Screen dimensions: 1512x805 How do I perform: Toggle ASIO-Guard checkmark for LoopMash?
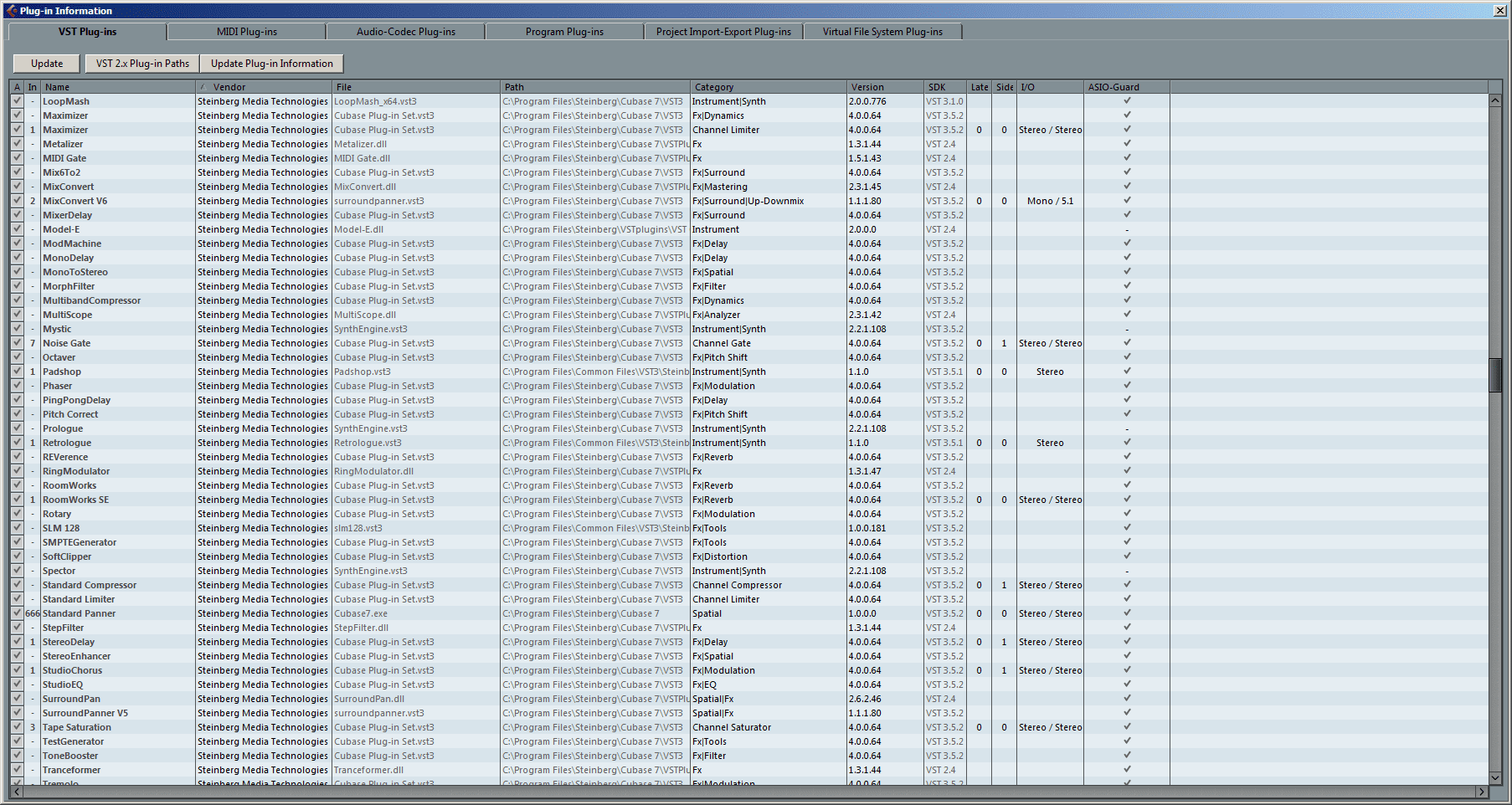(1127, 101)
